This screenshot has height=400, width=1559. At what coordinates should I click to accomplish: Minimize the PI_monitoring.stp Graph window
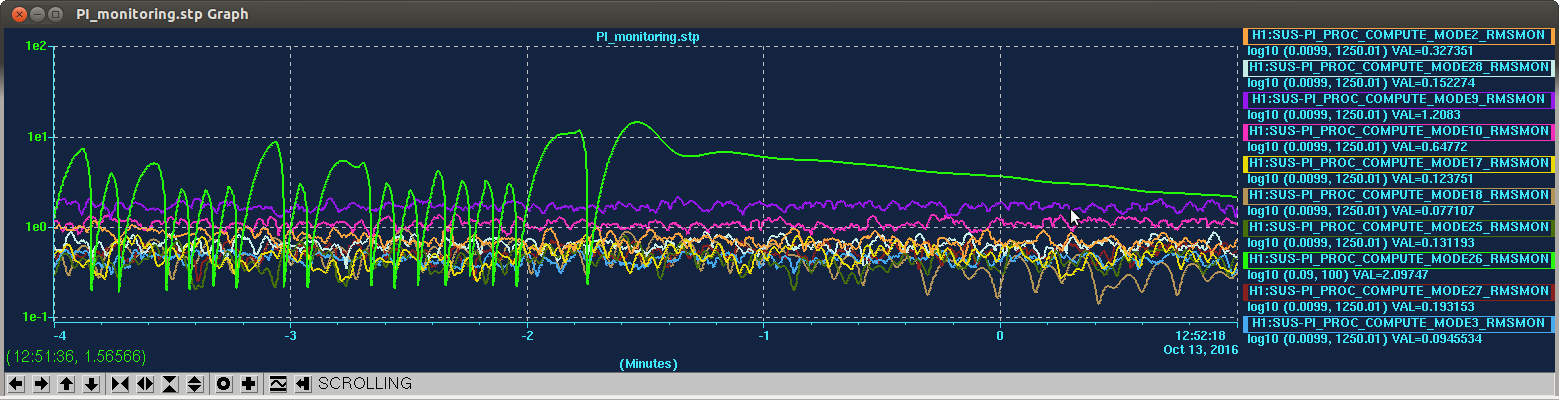click(36, 14)
